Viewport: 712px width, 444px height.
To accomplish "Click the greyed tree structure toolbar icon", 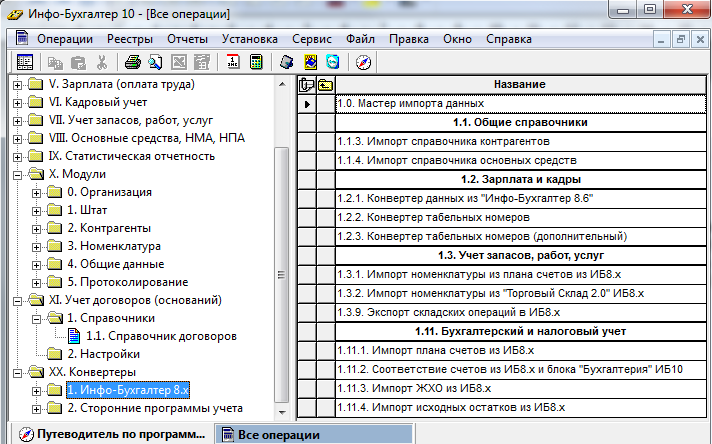I will click(x=202, y=62).
